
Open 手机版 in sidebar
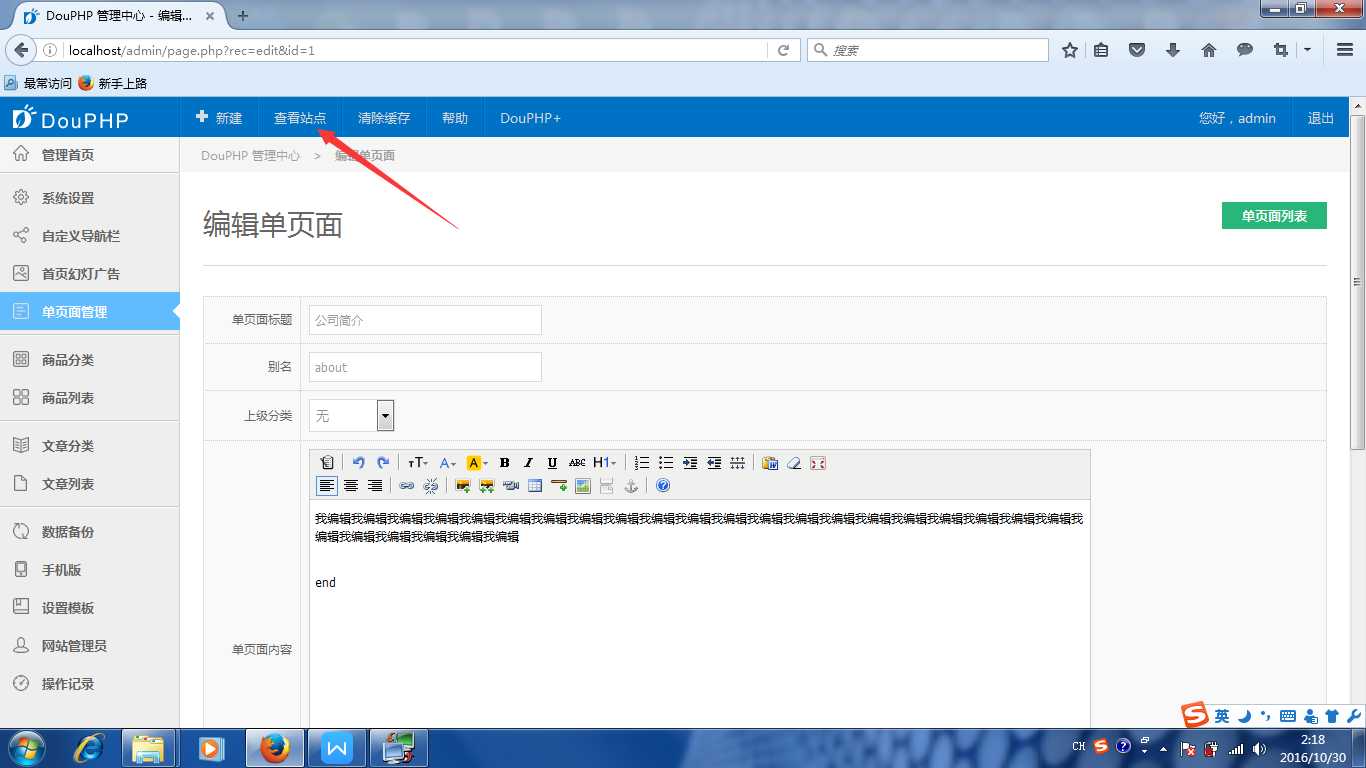pyautogui.click(x=90, y=570)
